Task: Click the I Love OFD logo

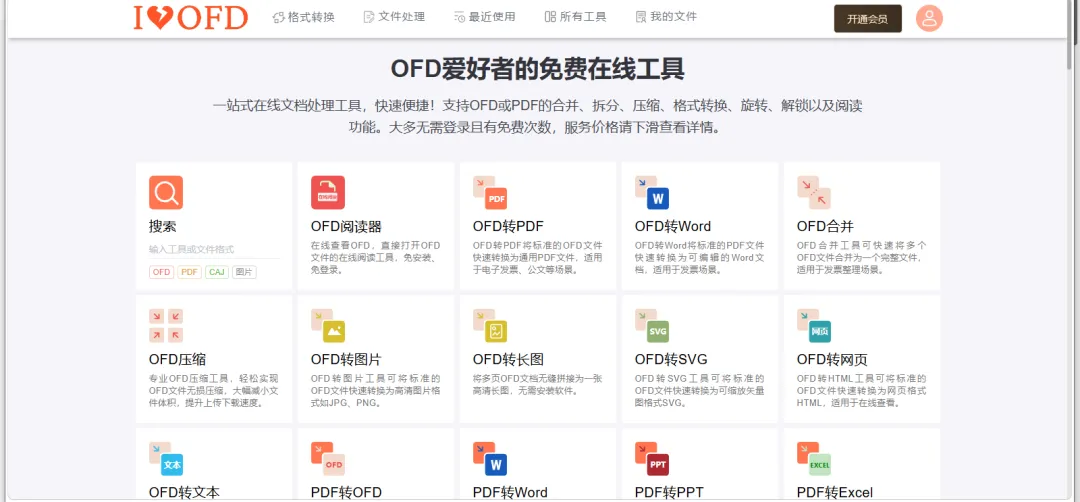Action: 191,17
